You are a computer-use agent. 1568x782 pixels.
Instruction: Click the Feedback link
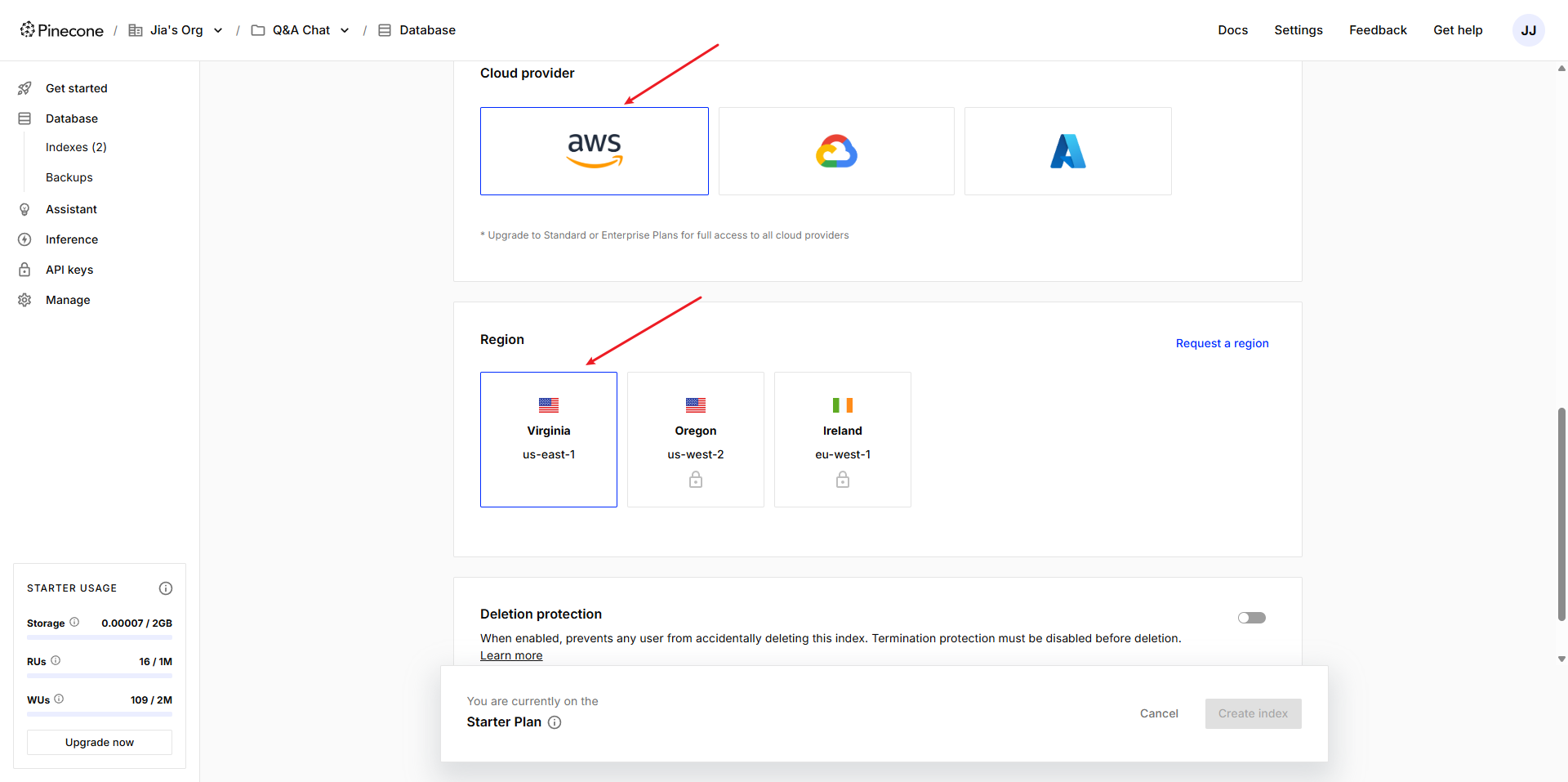coord(1378,30)
